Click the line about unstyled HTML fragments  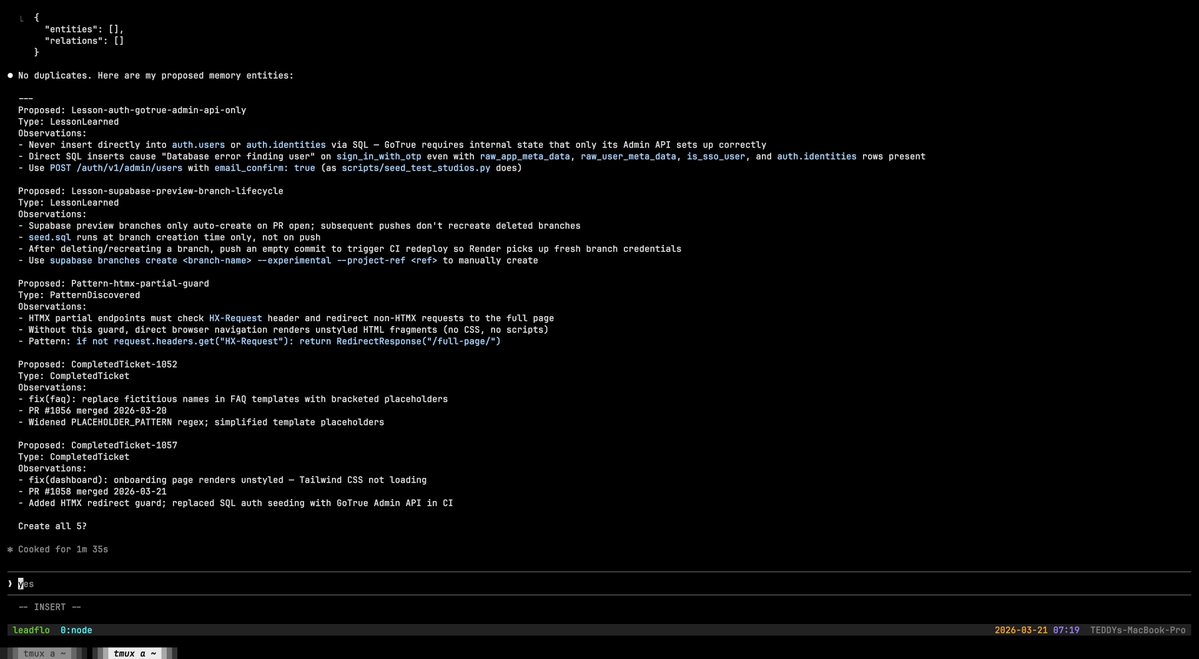pyautogui.click(x=283, y=330)
